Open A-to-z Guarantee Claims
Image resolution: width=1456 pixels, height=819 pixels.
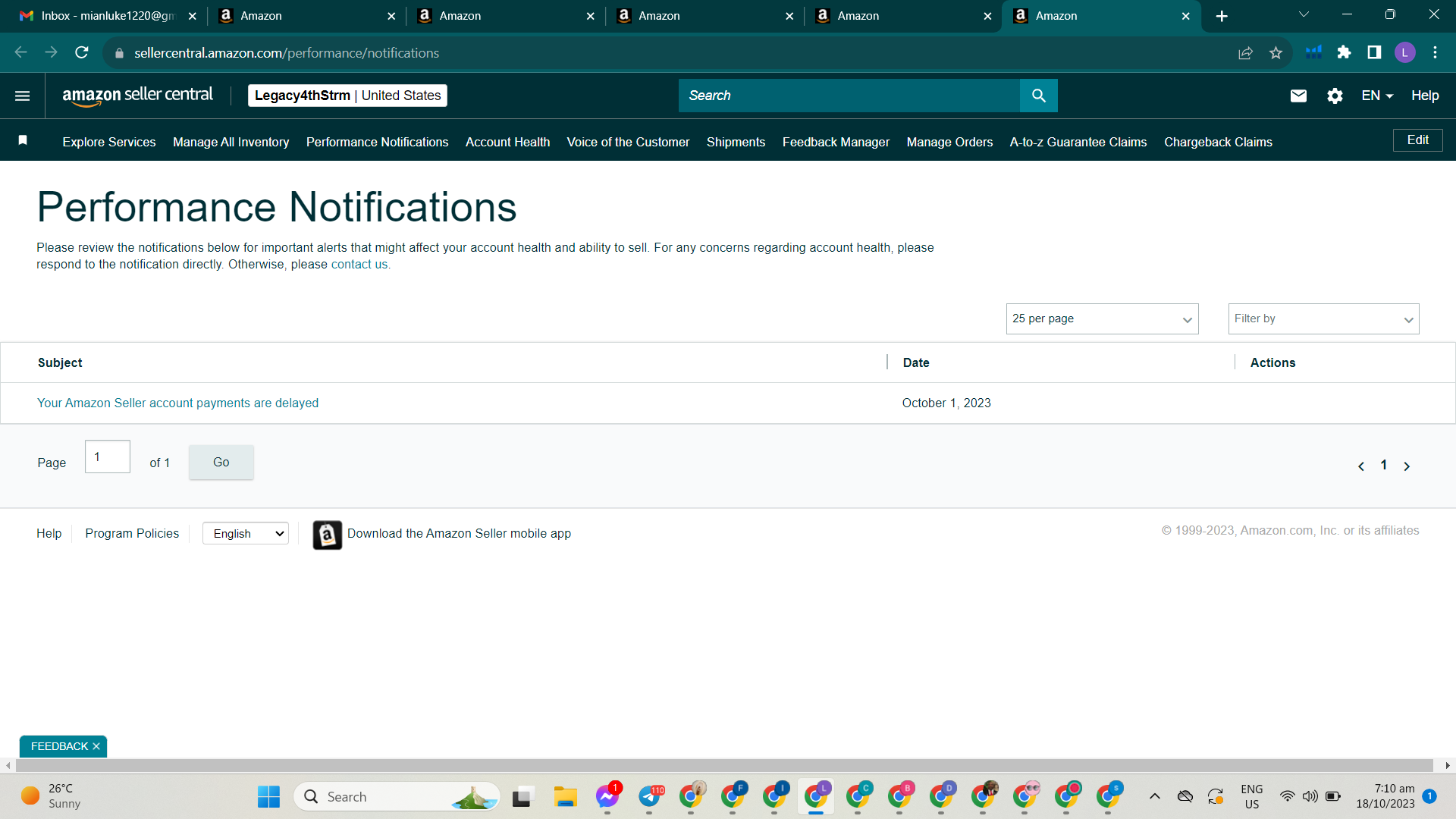coord(1078,142)
